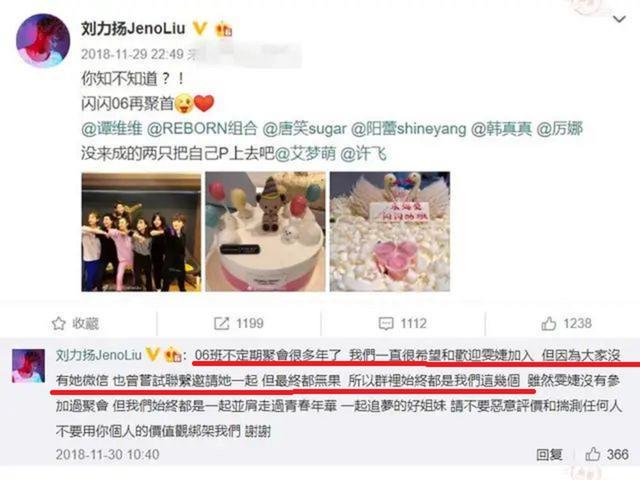Open the 刘力扬JenoLiu username in the header
Image resolution: width=640 pixels, height=480 pixels.
pos(133,28)
